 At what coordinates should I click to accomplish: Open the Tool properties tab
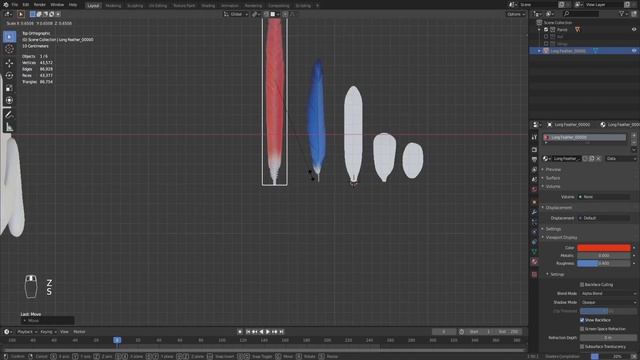click(534, 138)
